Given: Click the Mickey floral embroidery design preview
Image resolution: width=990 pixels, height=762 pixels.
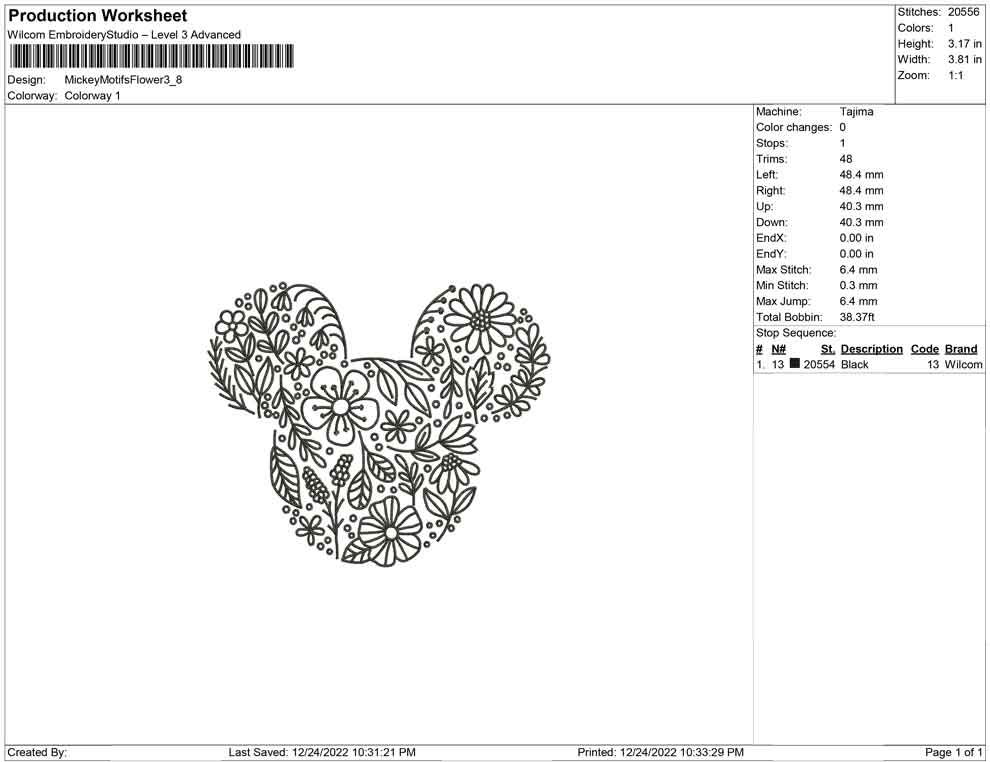Looking at the screenshot, I should 379,424.
